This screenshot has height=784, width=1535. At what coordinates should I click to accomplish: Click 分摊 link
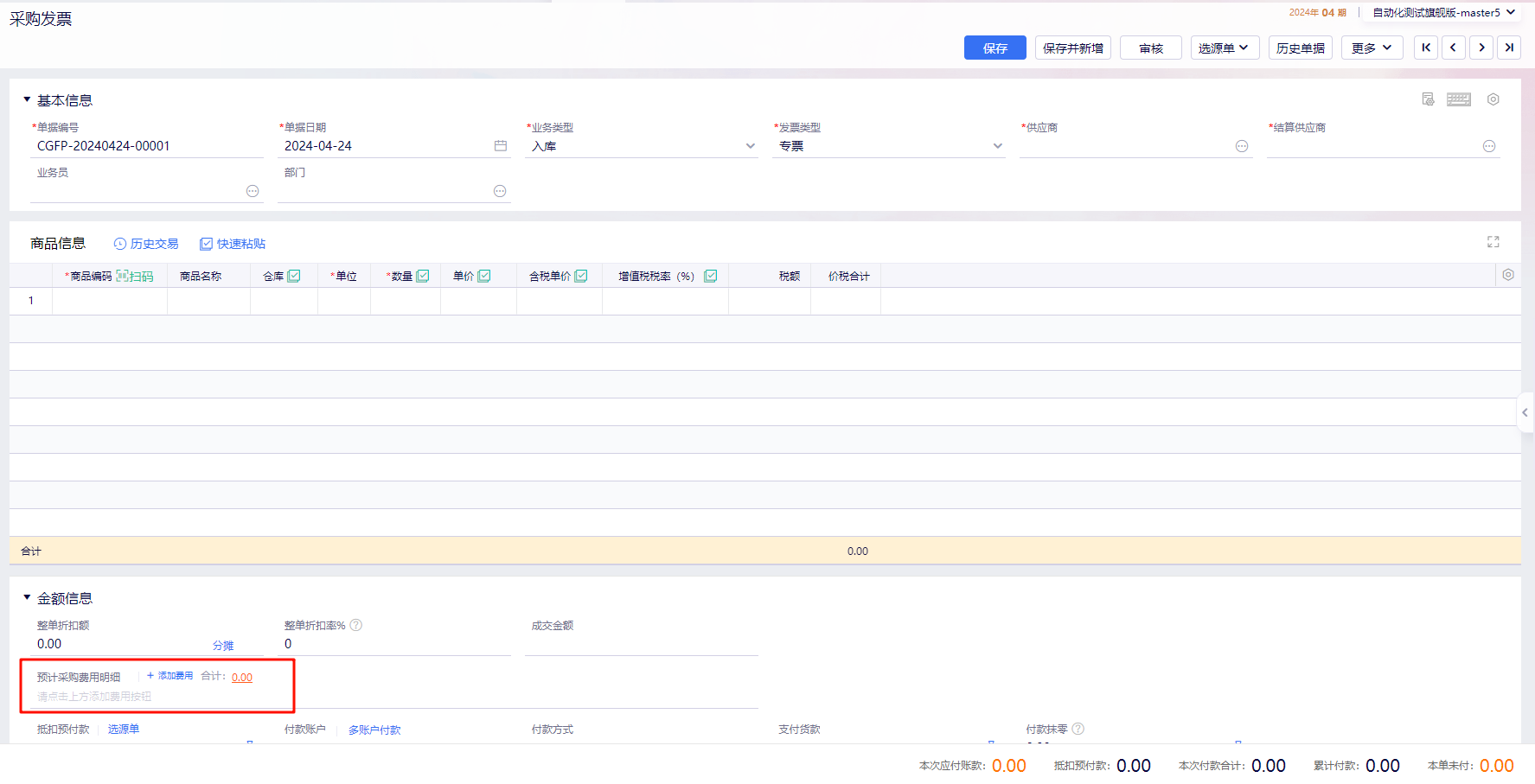tap(223, 646)
